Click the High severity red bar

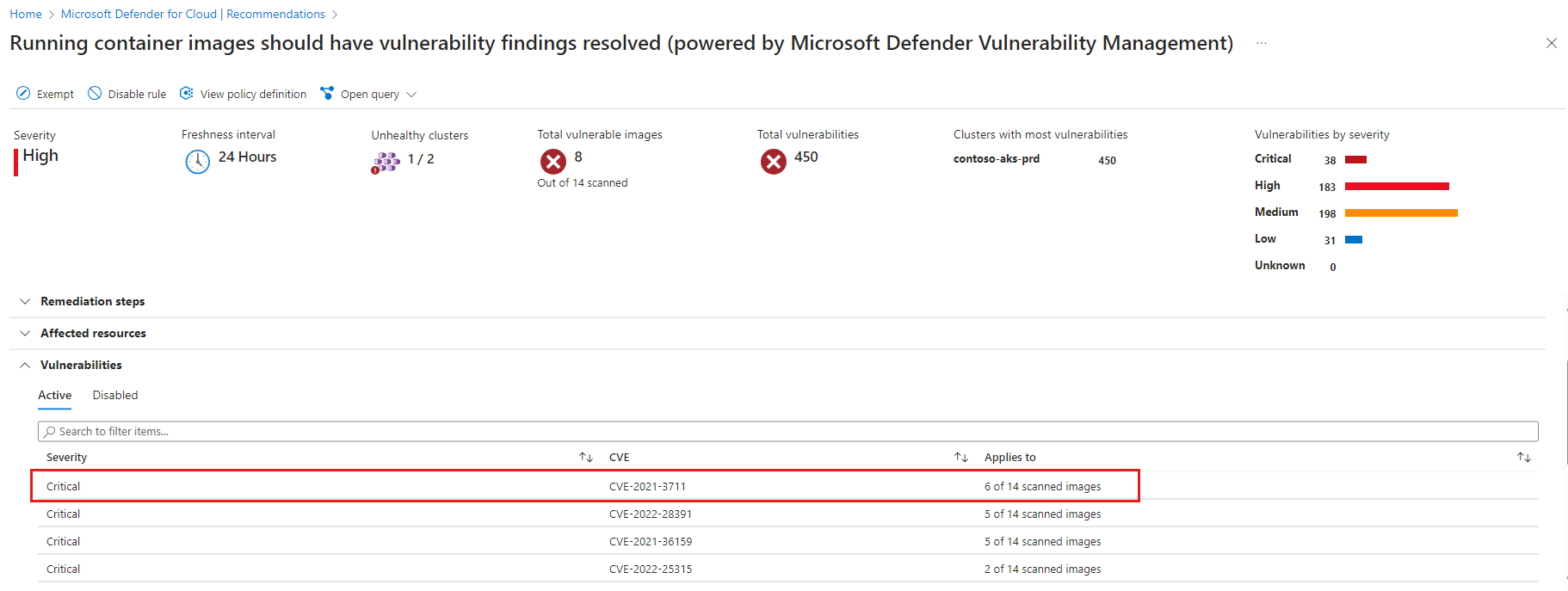(x=1397, y=187)
